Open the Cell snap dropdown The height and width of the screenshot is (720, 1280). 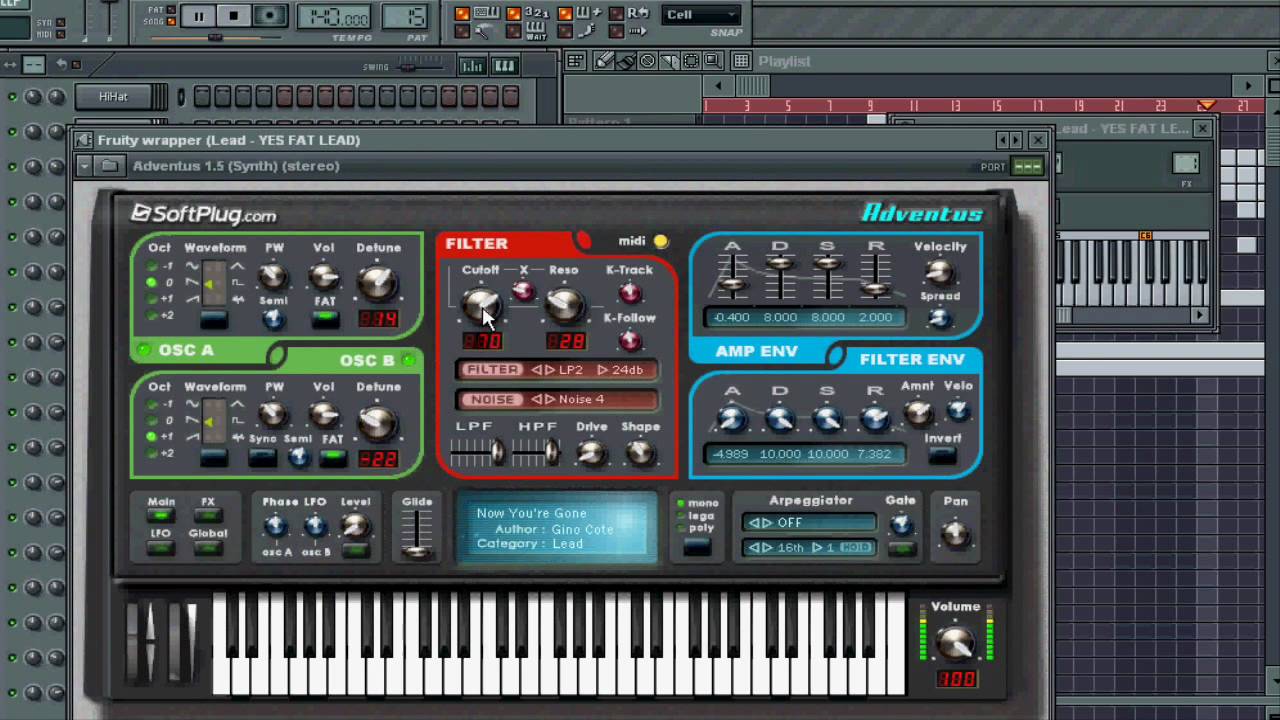click(x=702, y=15)
